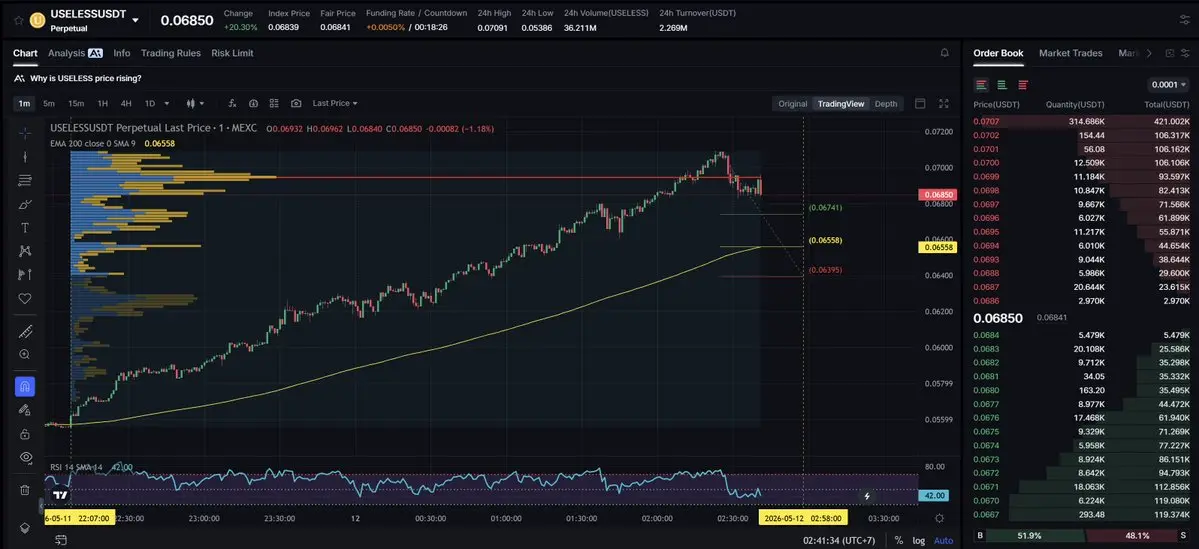The image size is (1199, 549).
Task: Lock all drawings with padlock icon
Action: tap(24, 434)
